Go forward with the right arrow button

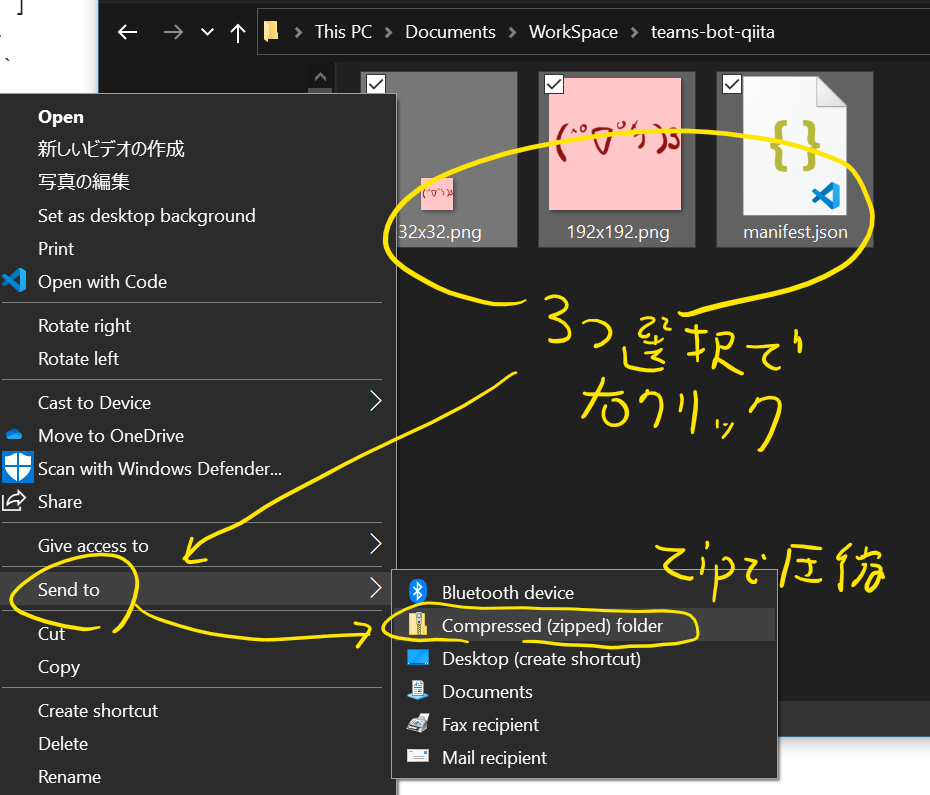tap(173, 32)
